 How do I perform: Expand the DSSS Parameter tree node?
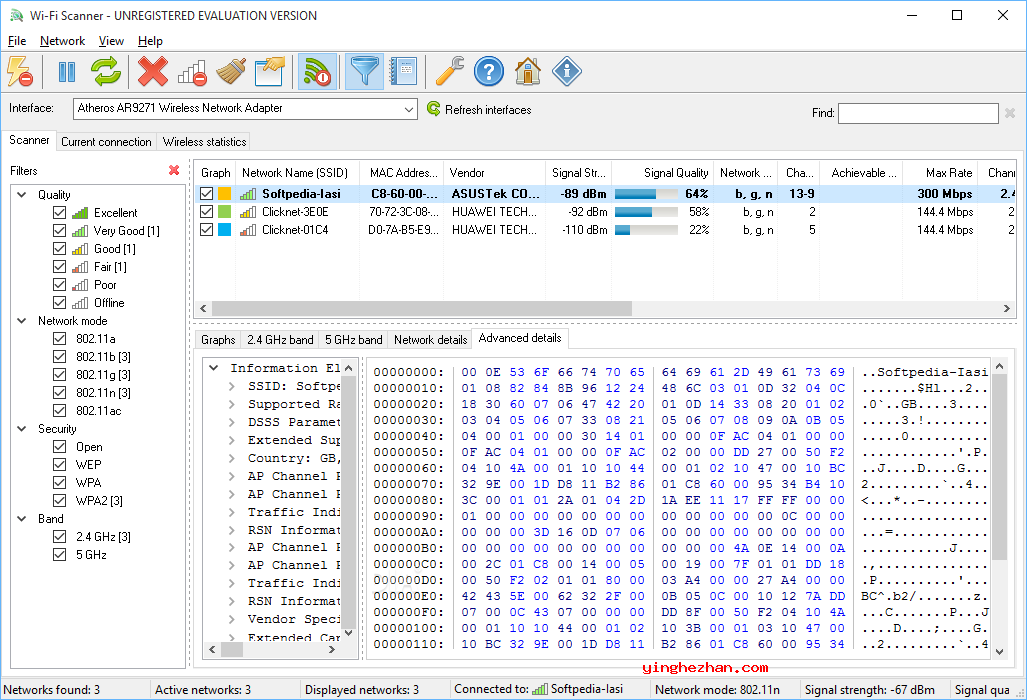pyautogui.click(x=232, y=422)
